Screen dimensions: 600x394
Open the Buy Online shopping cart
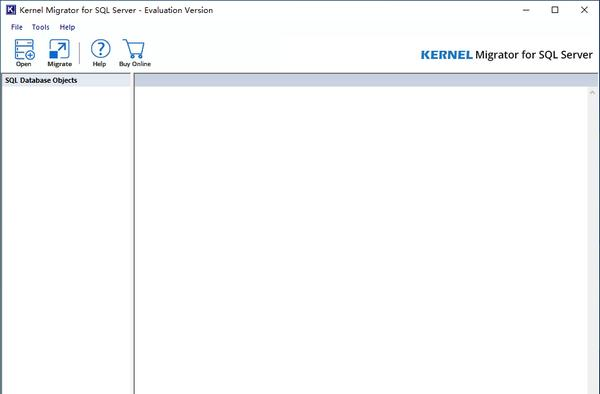[x=135, y=53]
